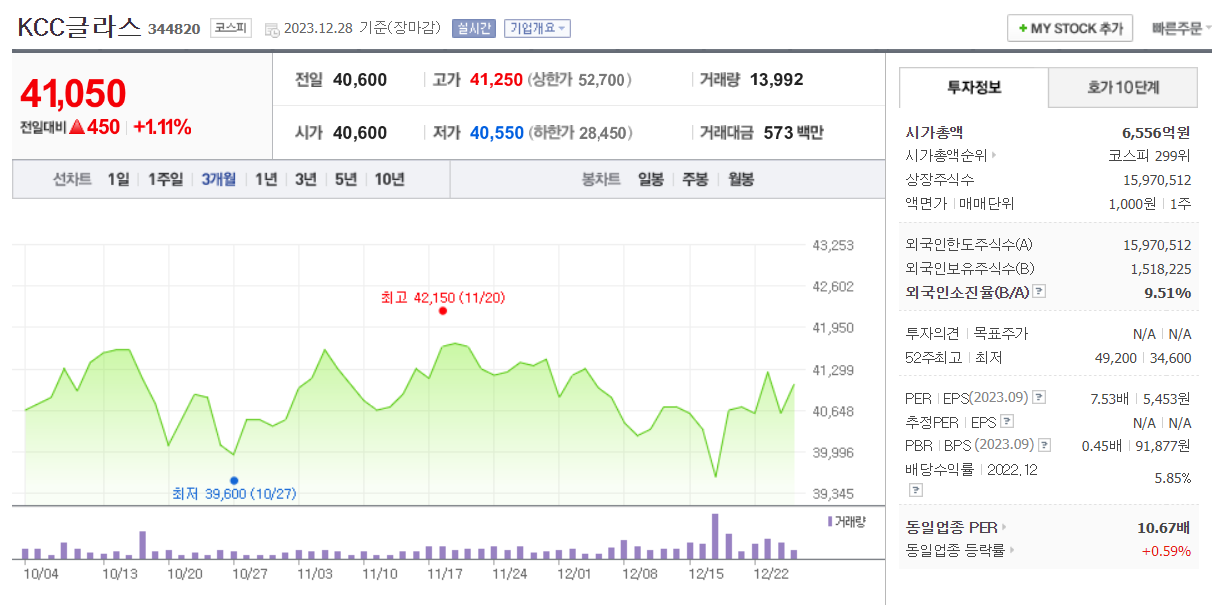Click the current price 41,050
This screenshot has height=605, width=1223.
[73, 93]
